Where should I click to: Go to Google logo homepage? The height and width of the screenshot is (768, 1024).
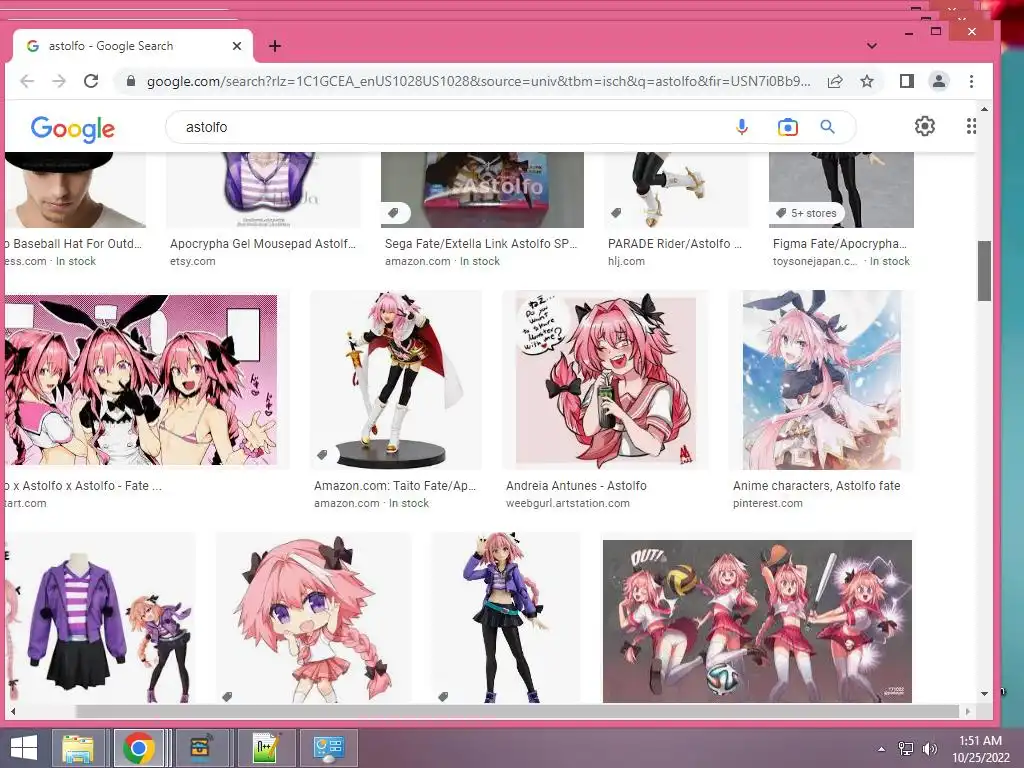click(x=72, y=129)
